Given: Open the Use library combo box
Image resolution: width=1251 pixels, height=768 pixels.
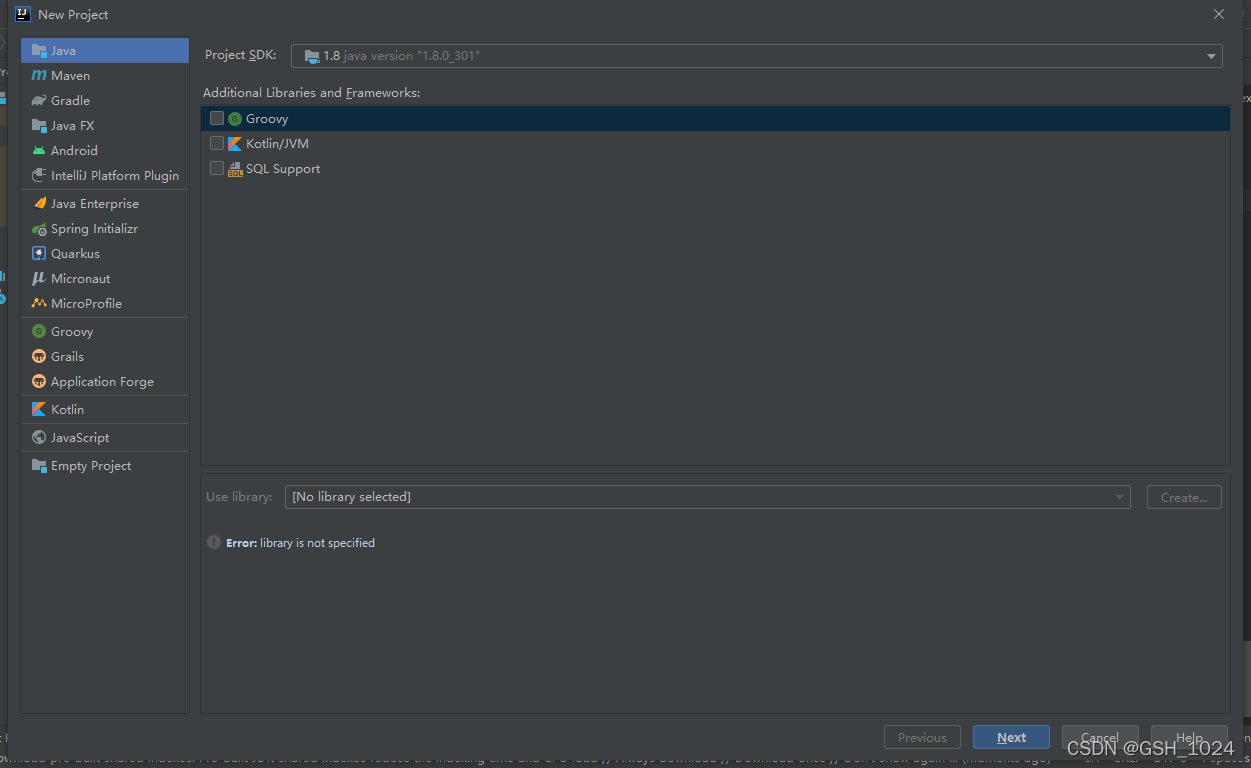Looking at the screenshot, I should [707, 497].
